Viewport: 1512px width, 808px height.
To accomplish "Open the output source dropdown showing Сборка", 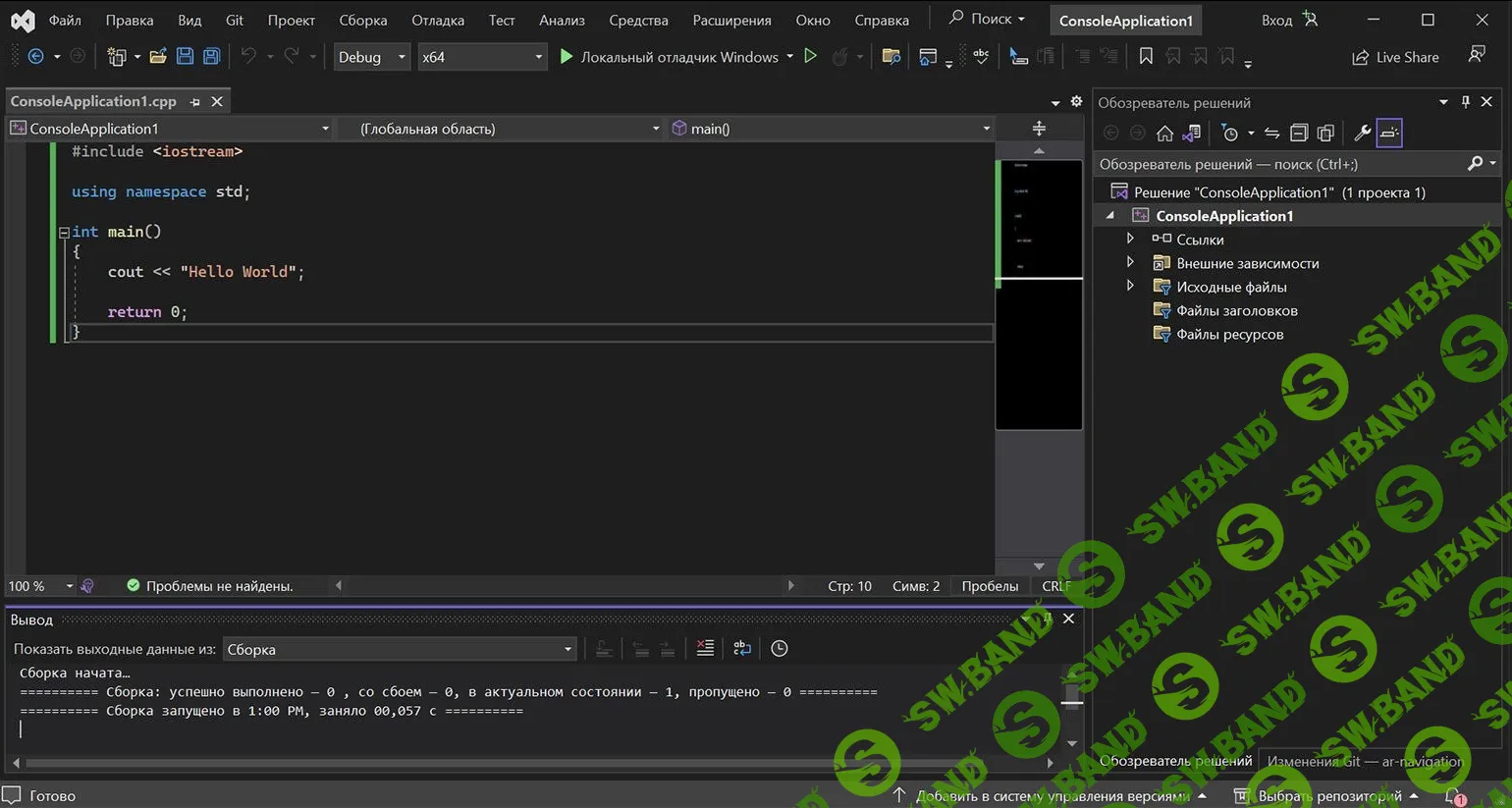I will click(x=399, y=649).
